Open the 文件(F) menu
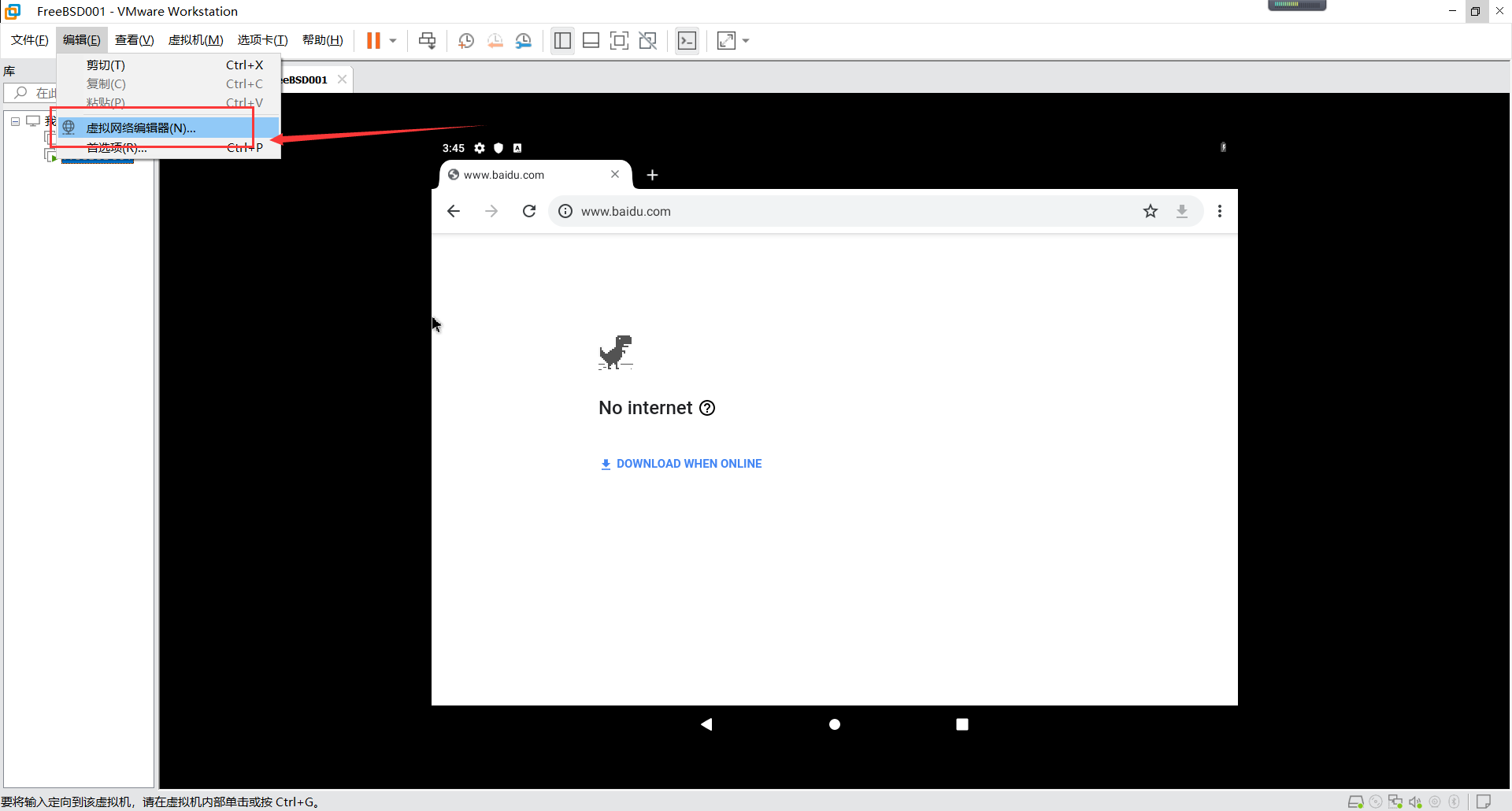Viewport: 1512px width, 811px height. point(30,40)
